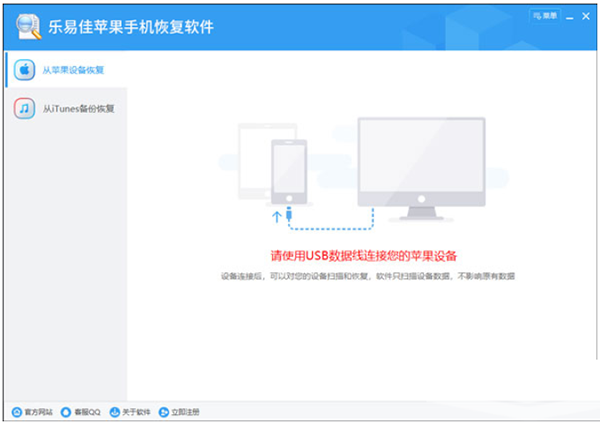Click the gray description starting 设备连接后

point(368,276)
